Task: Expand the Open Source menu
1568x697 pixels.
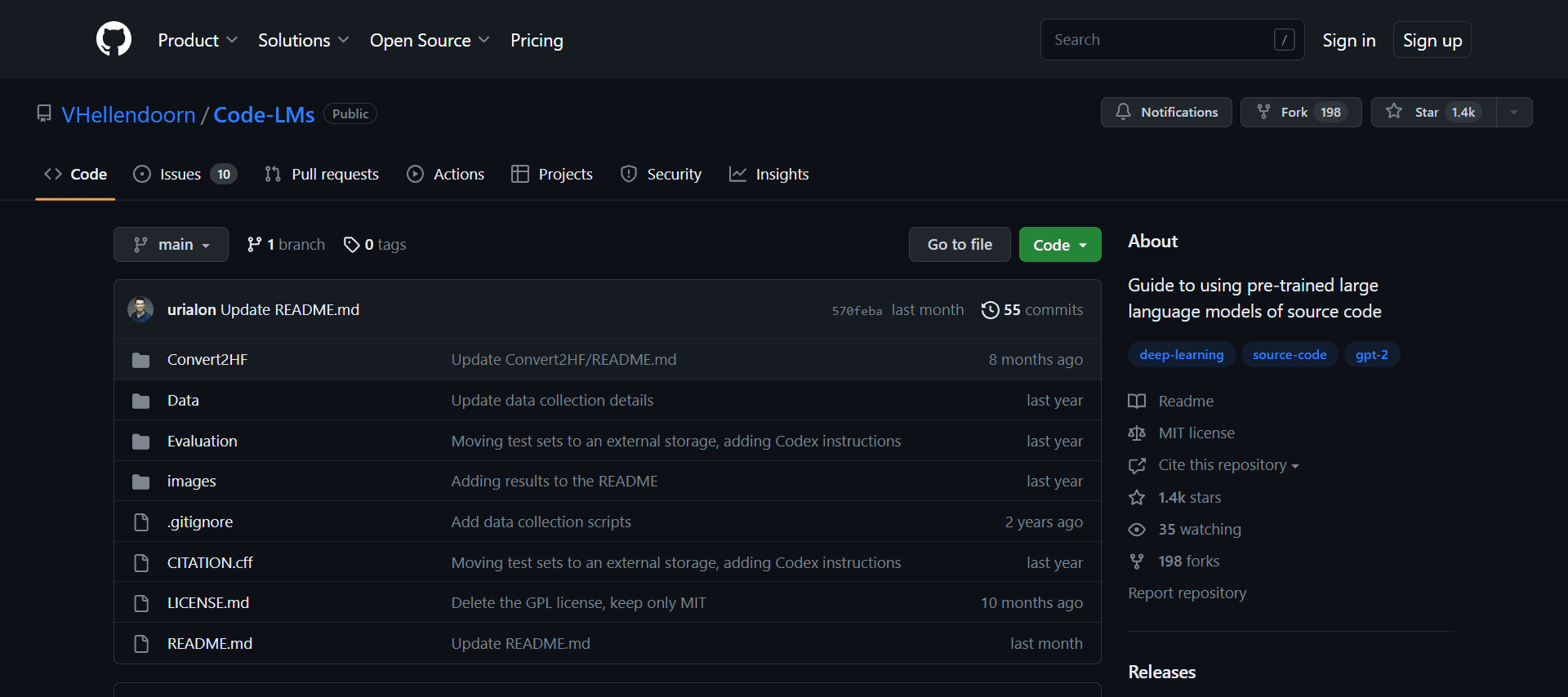Action: 430,40
